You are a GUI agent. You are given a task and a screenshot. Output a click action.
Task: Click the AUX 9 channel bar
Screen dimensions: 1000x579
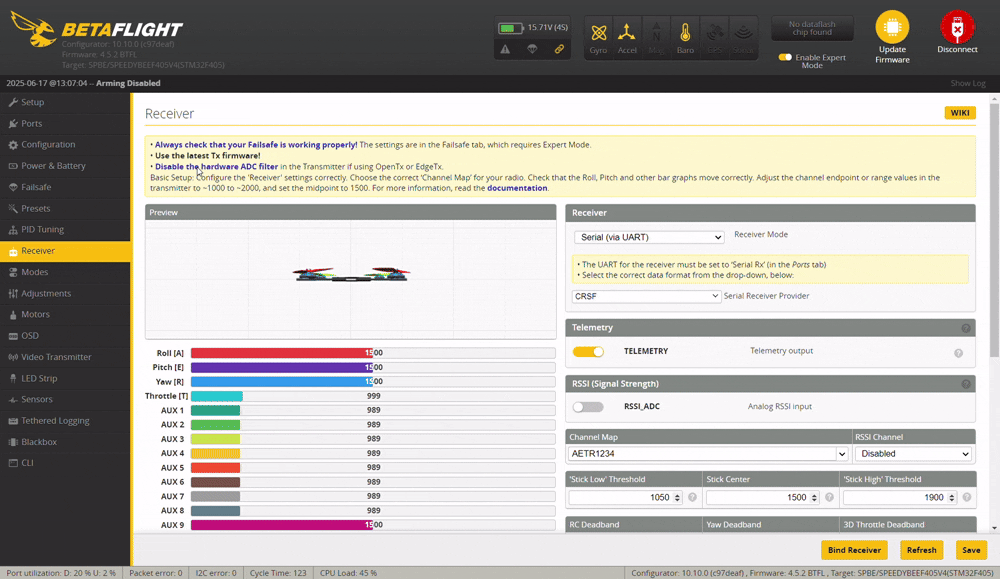373,525
